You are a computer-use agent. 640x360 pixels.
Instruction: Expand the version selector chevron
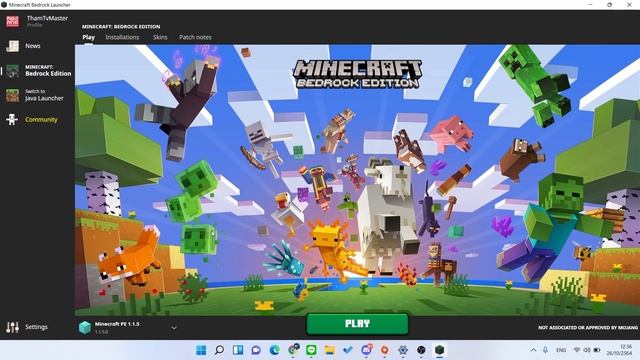[x=174, y=328]
